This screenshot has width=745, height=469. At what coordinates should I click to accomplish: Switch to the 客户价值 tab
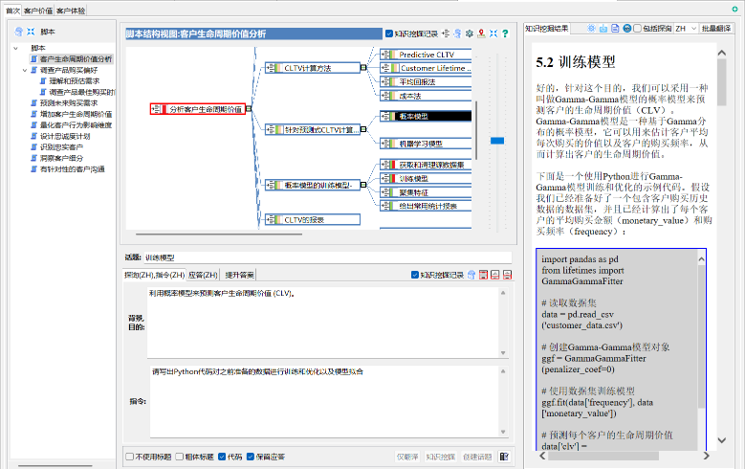click(x=38, y=10)
